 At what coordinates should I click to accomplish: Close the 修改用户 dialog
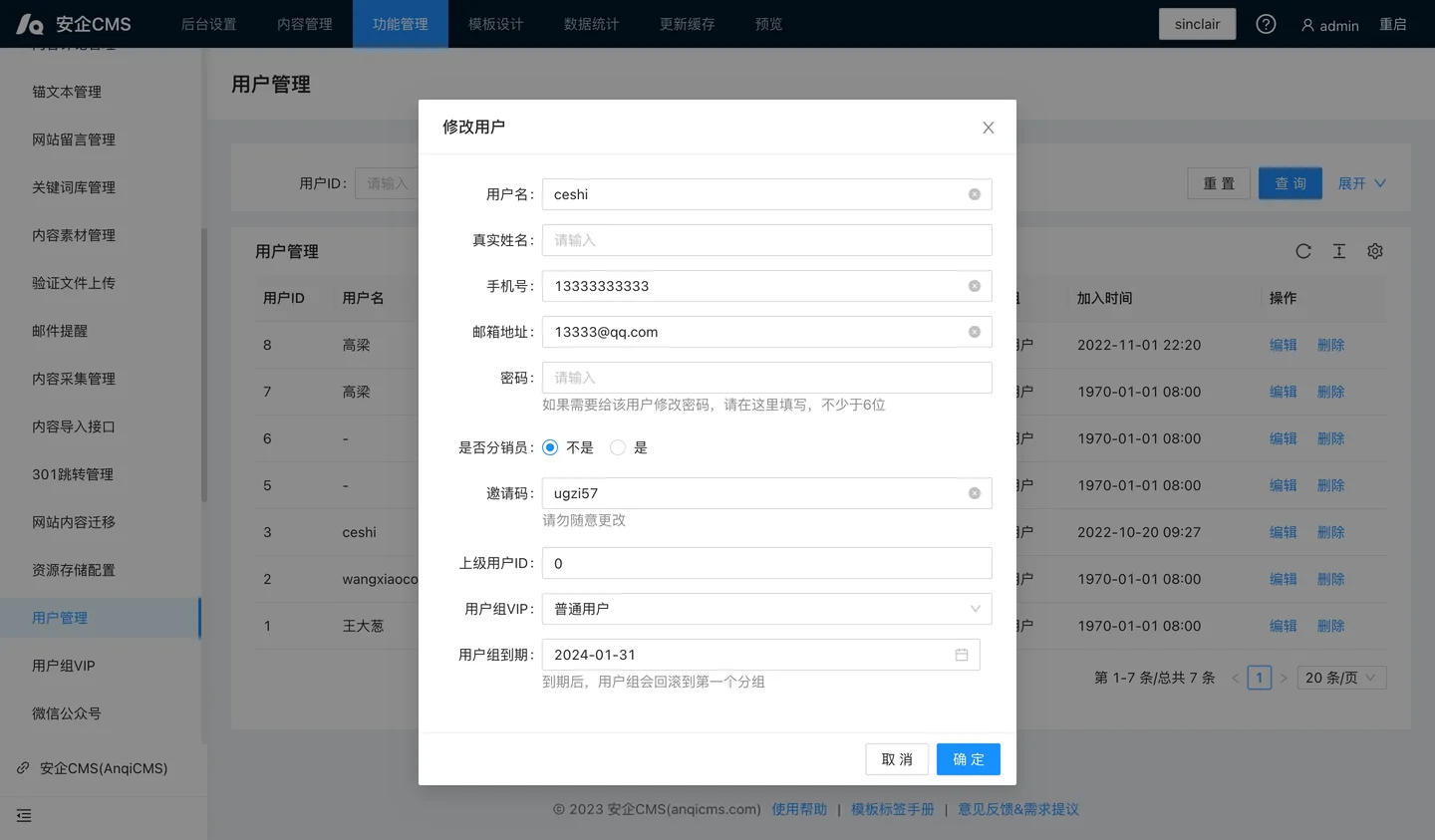coord(989,128)
